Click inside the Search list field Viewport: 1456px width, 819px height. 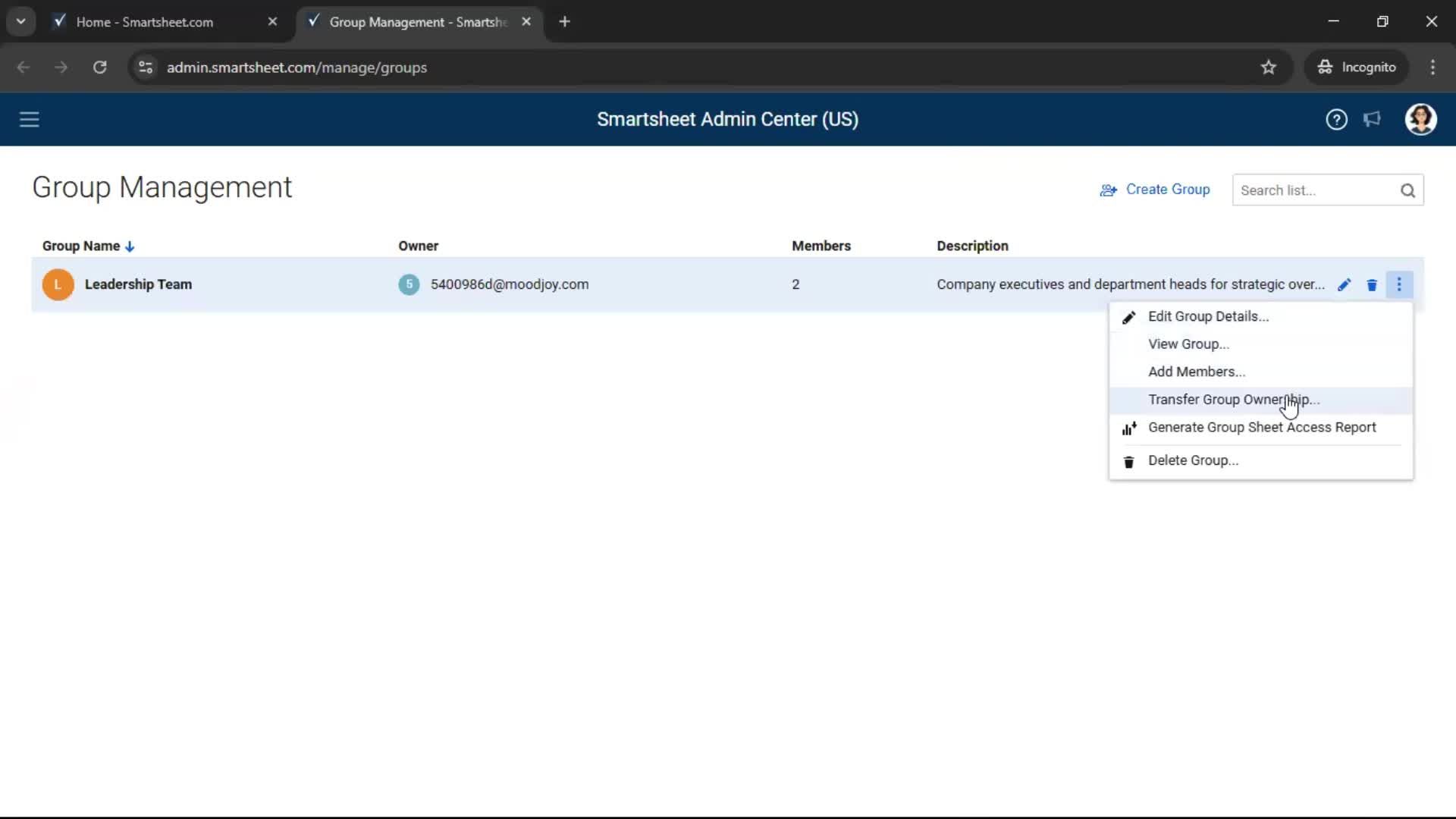pos(1312,190)
